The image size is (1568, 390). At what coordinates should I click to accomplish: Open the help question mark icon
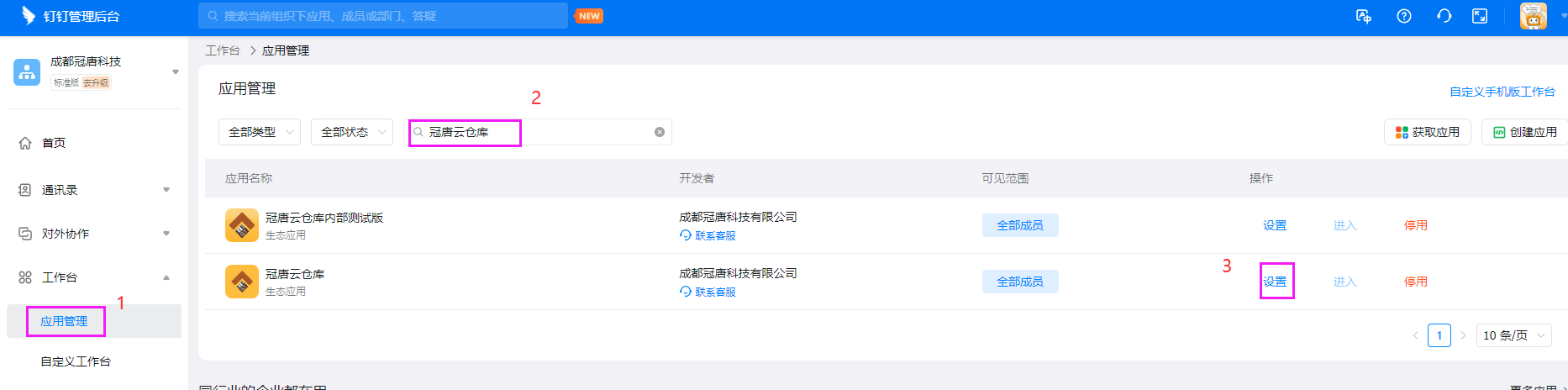[1404, 16]
